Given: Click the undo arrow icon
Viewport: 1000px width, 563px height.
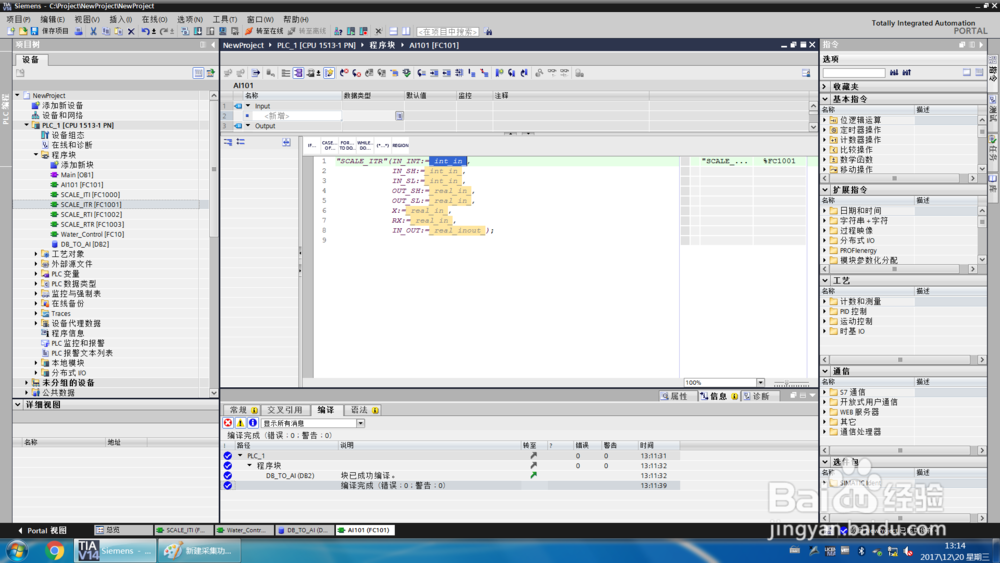Looking at the screenshot, I should [x=145, y=31].
